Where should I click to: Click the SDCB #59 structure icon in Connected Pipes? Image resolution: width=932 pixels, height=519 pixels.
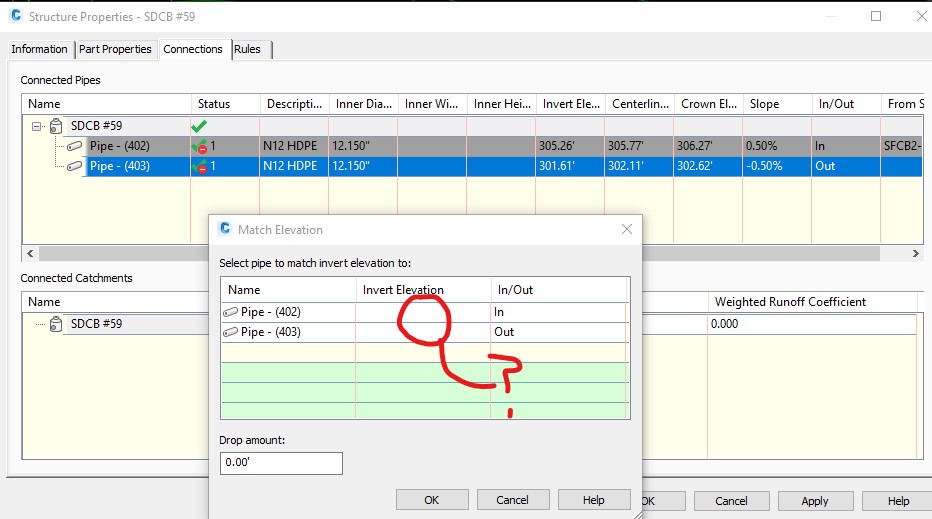[x=56, y=126]
